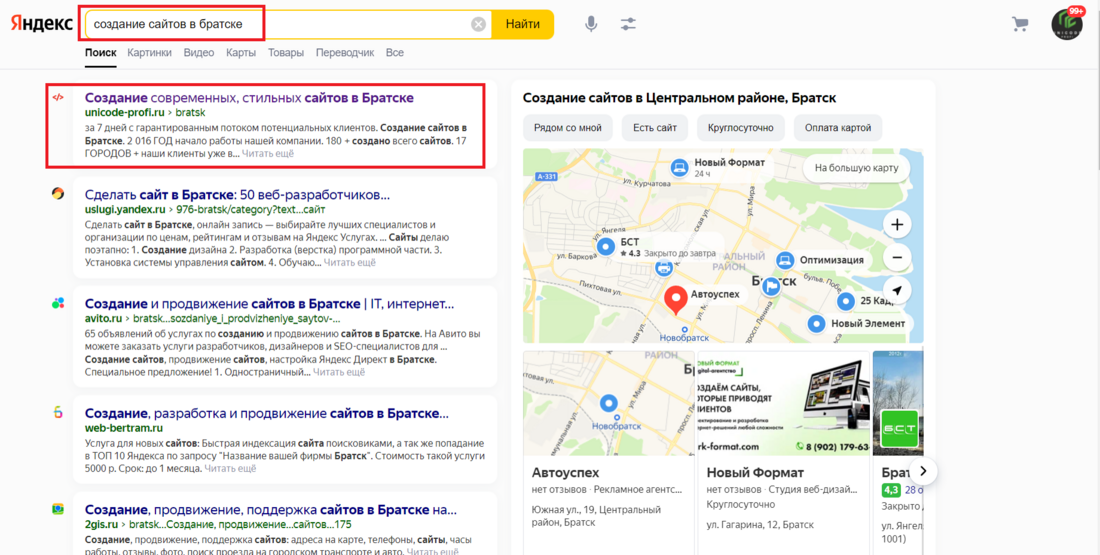Click the Автоуспех card title
Image resolution: width=1100 pixels, height=555 pixels.
click(565, 472)
